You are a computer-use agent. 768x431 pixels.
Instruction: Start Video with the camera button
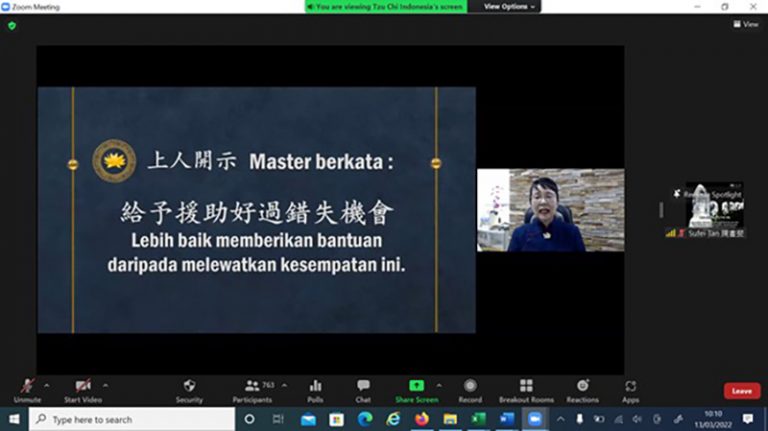point(84,386)
